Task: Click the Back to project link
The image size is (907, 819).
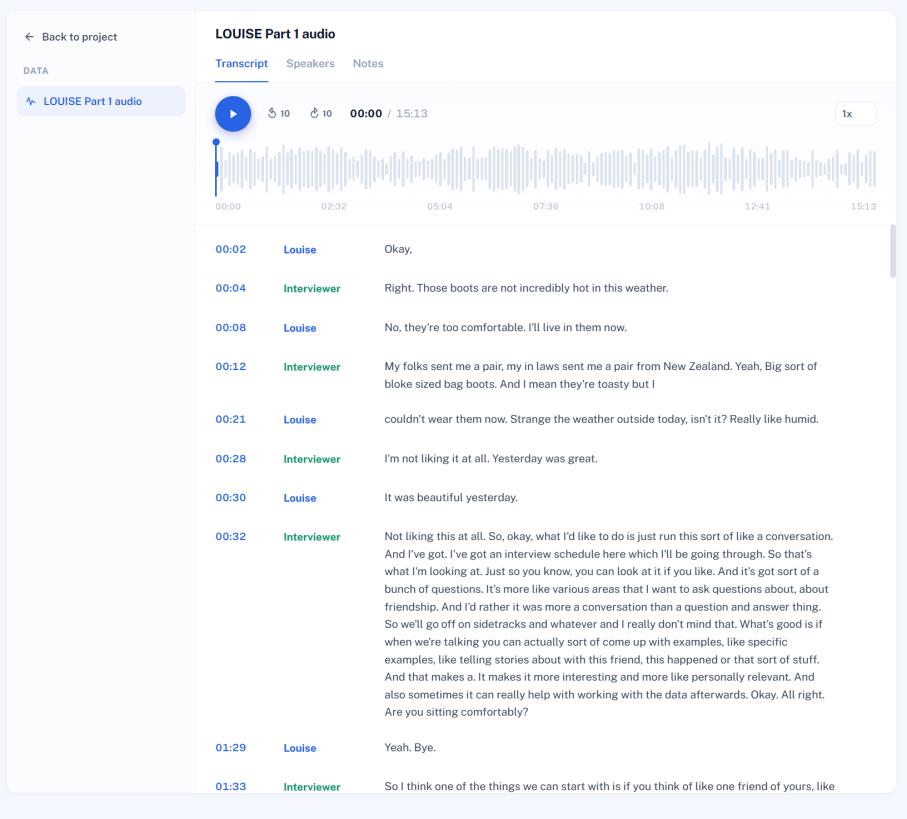Action: pyautogui.click(x=71, y=37)
